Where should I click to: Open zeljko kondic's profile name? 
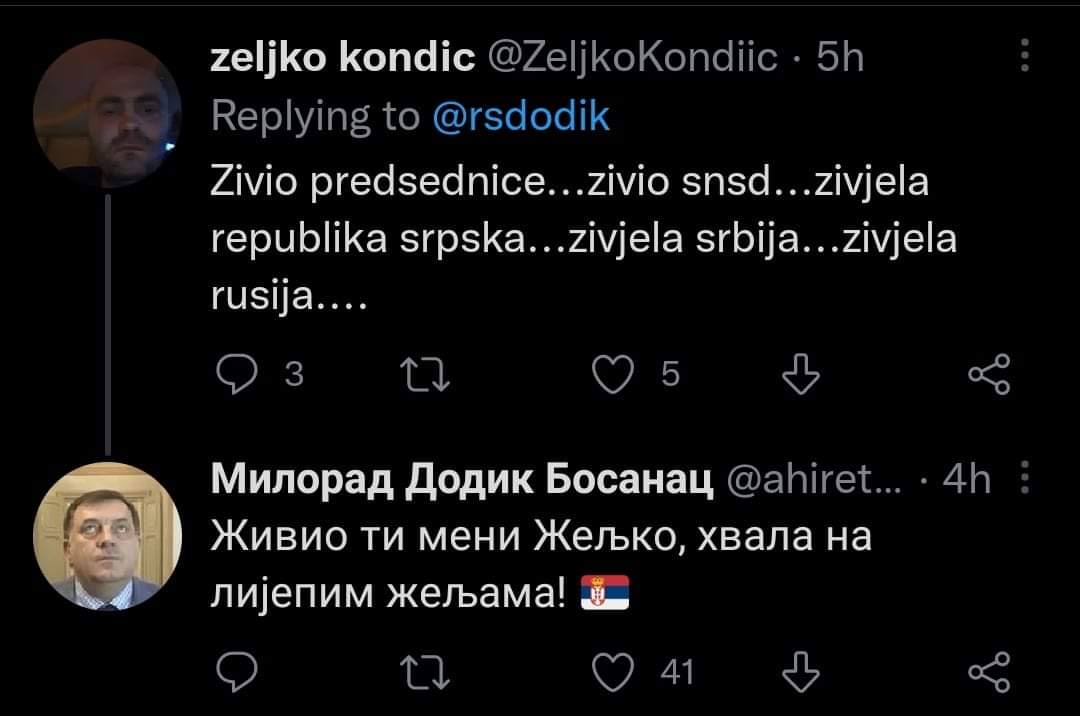point(343,60)
